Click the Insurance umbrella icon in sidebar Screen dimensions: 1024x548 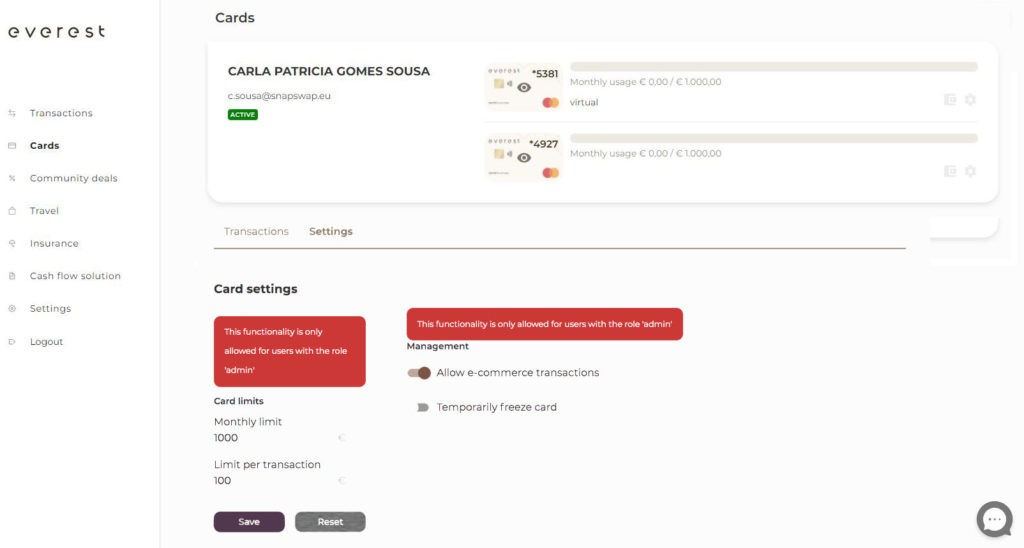tap(12, 244)
